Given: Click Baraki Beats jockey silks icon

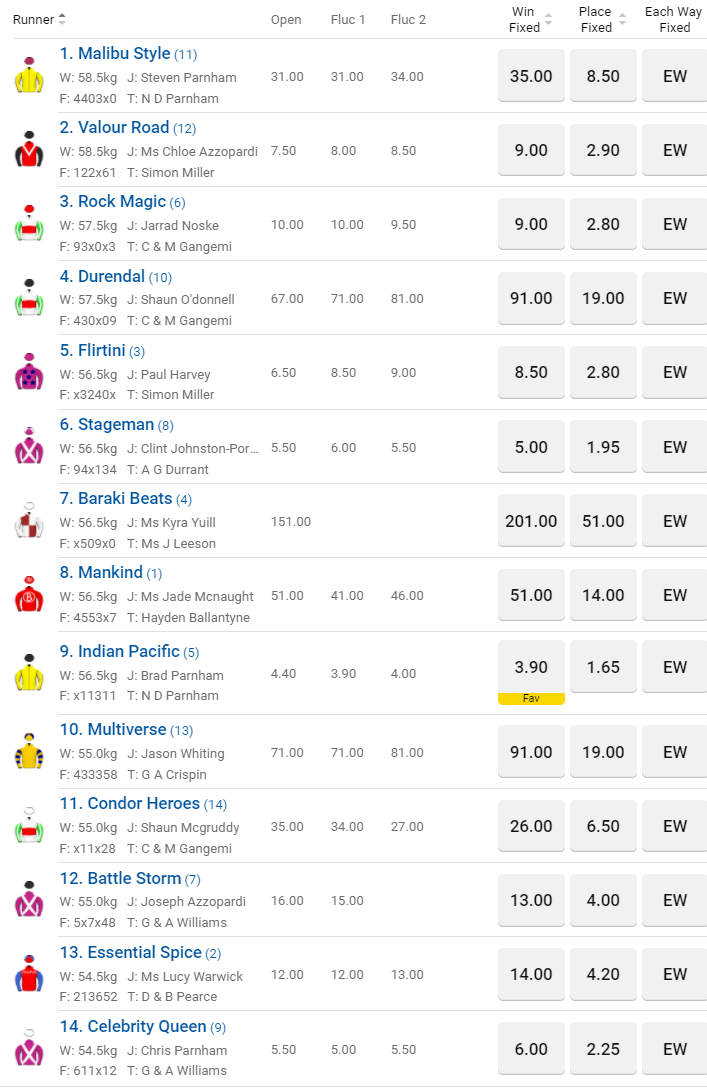Looking at the screenshot, I should [x=30, y=521].
